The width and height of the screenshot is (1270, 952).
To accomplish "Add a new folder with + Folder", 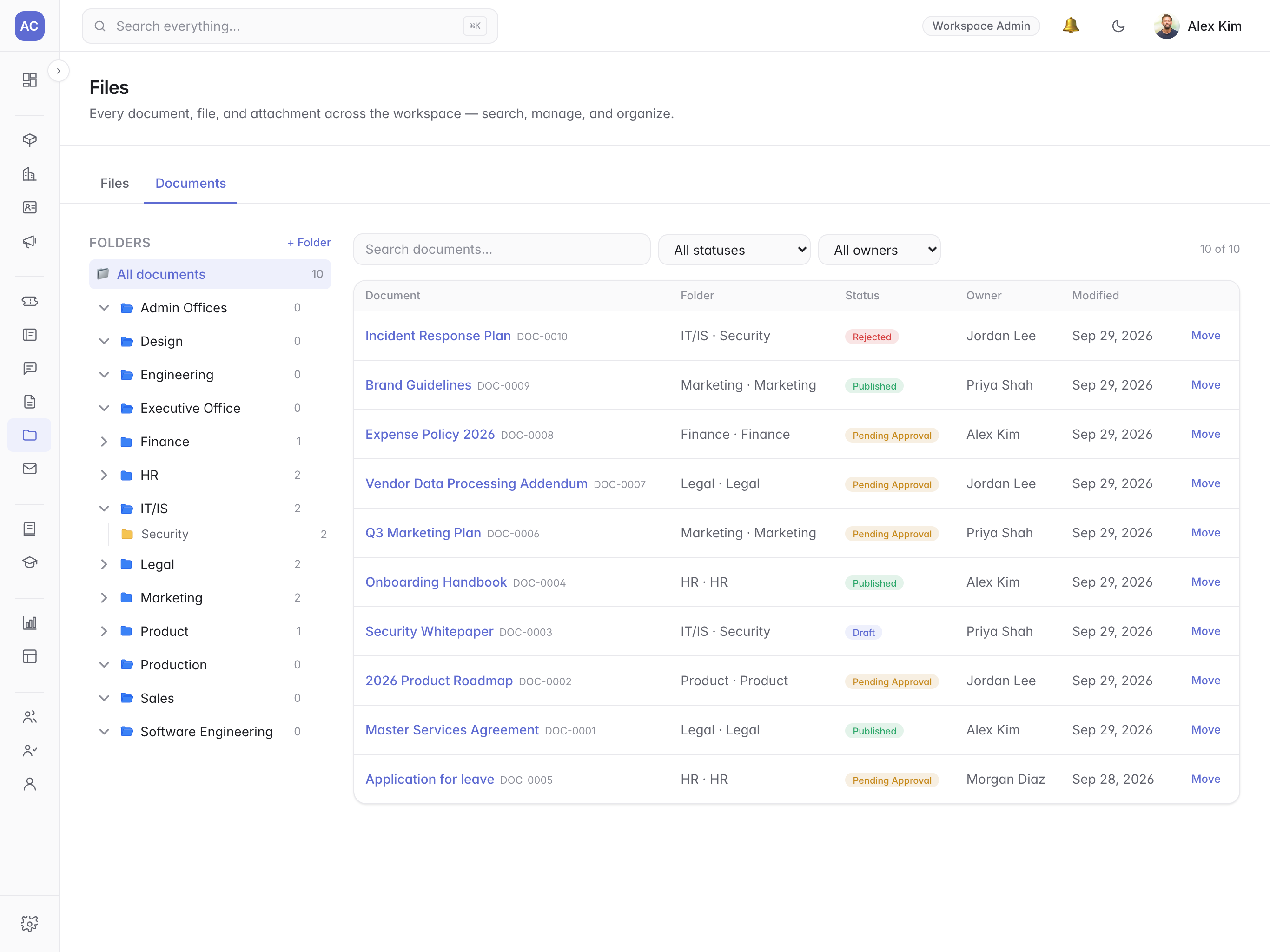I will coord(309,242).
